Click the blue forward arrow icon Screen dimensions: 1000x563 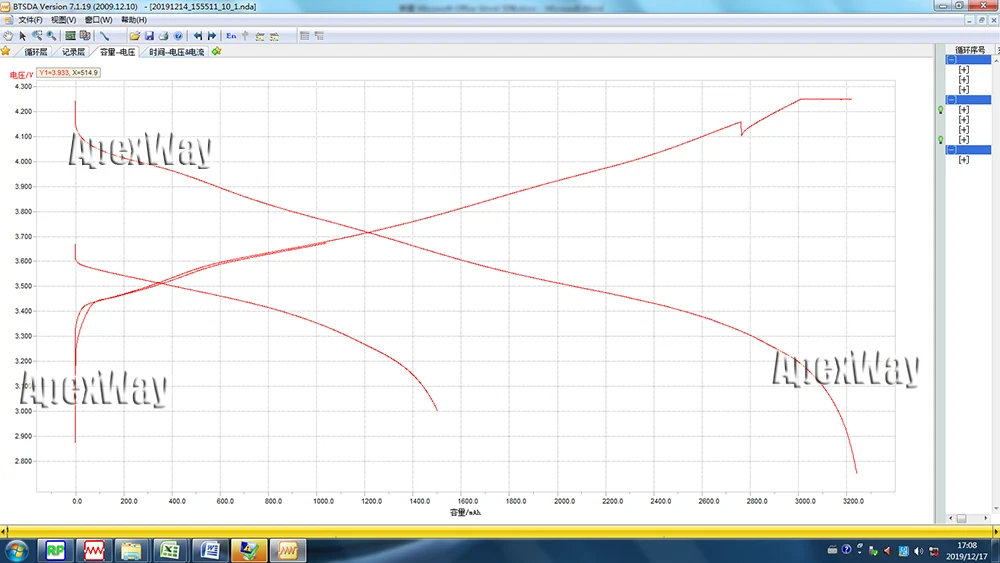click(x=212, y=36)
